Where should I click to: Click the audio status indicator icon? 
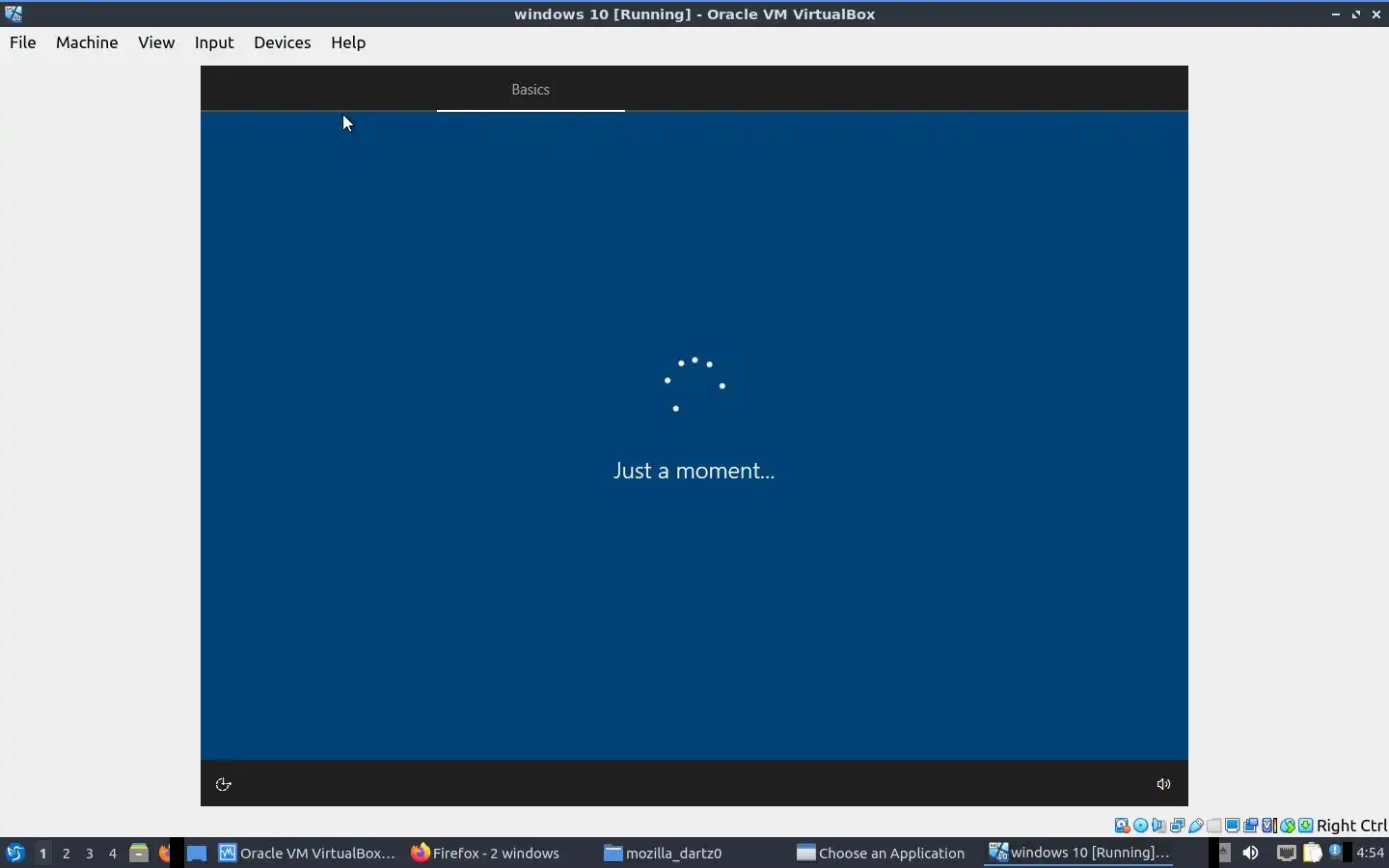coord(1158,826)
